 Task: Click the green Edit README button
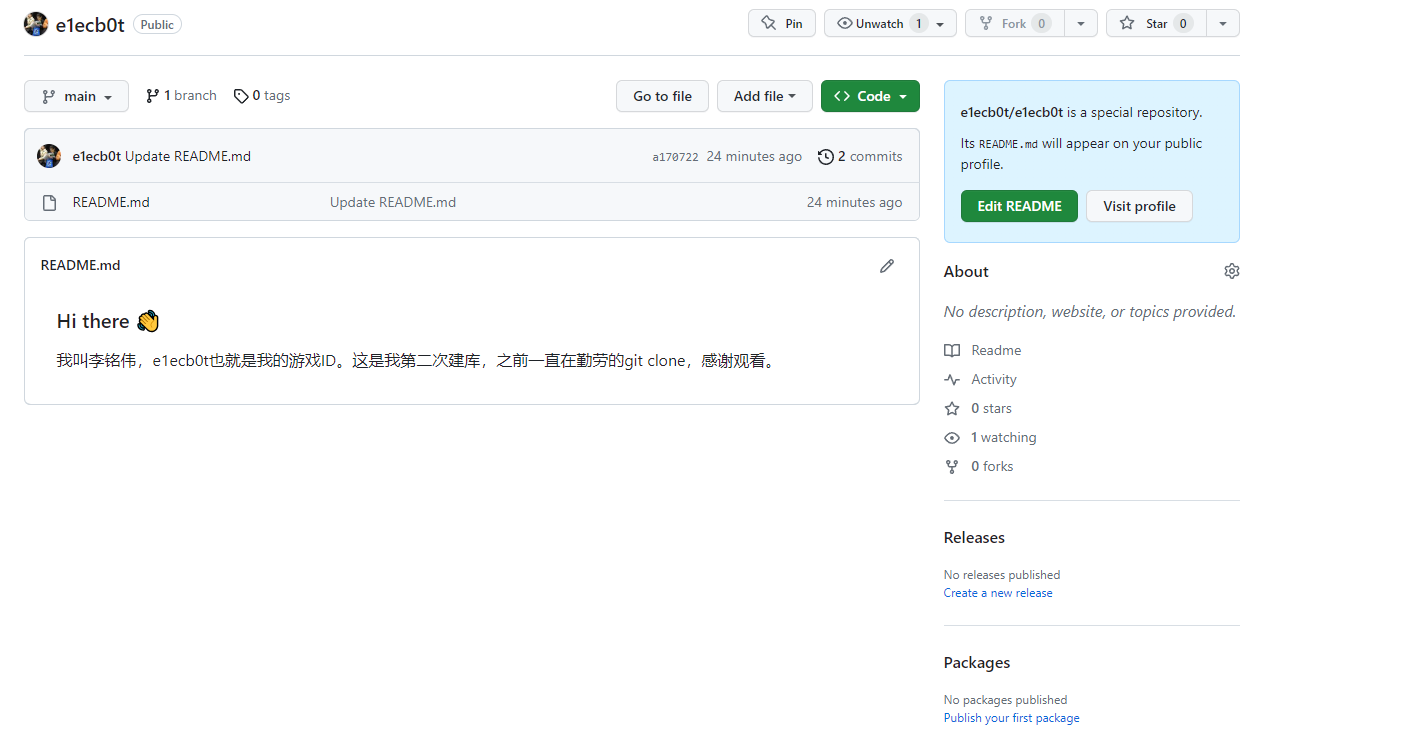[1019, 206]
